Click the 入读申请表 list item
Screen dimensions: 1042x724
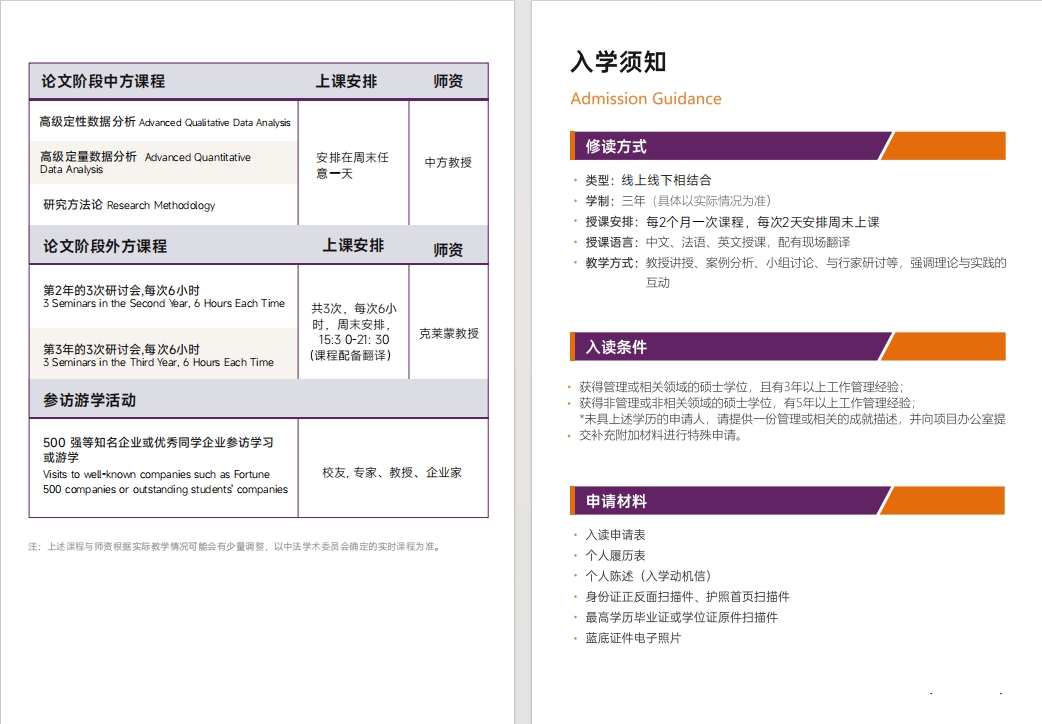615,535
